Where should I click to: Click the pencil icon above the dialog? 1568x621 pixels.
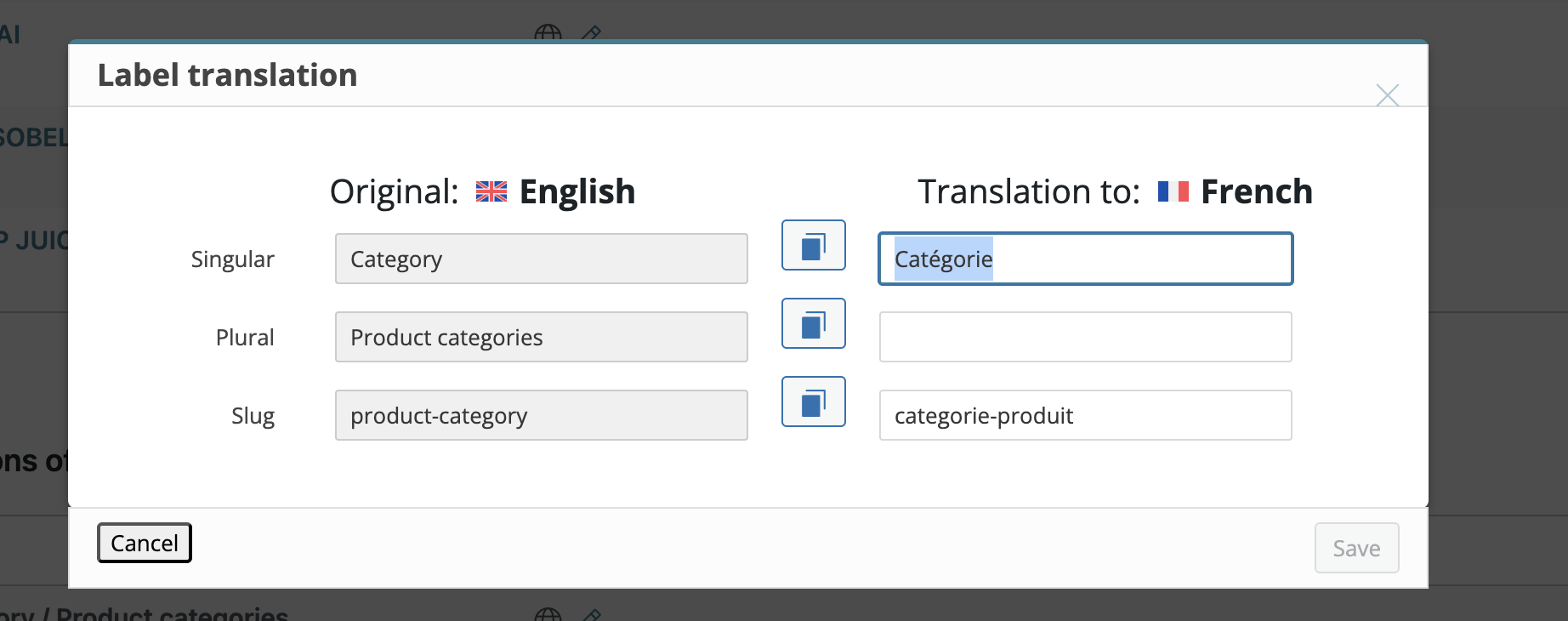click(591, 34)
